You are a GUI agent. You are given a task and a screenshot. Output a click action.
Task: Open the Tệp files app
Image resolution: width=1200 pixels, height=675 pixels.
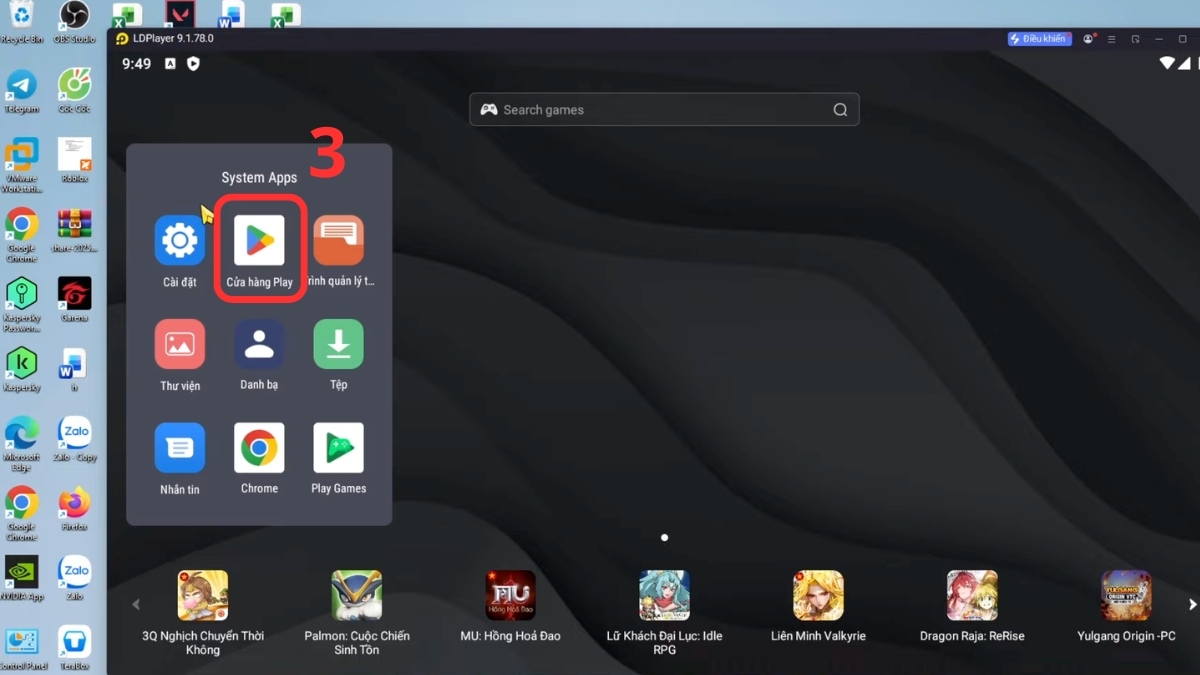(x=339, y=344)
